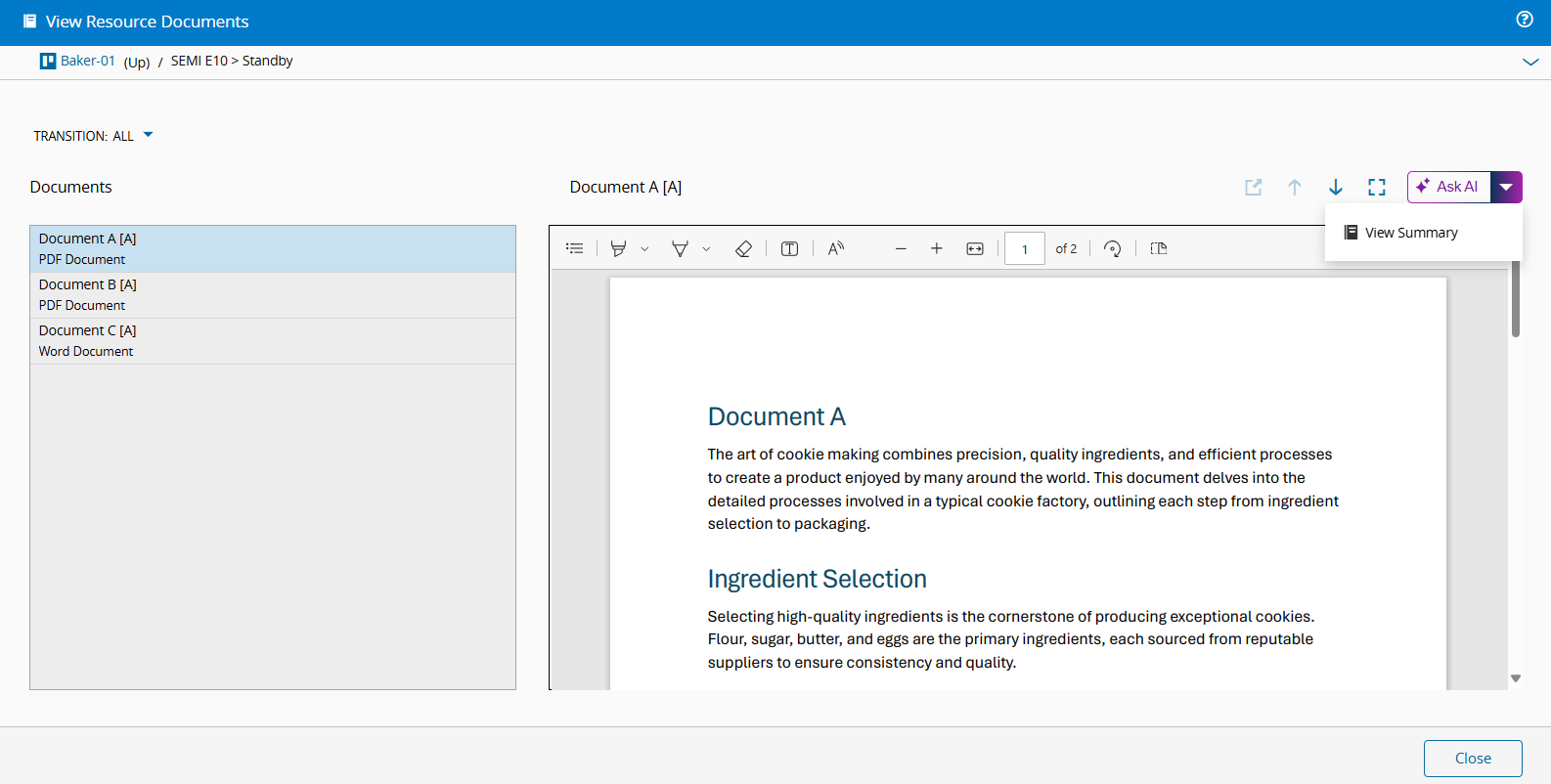Select the PDF eraser tool
Viewport: 1551px width, 784px height.
pos(743,249)
